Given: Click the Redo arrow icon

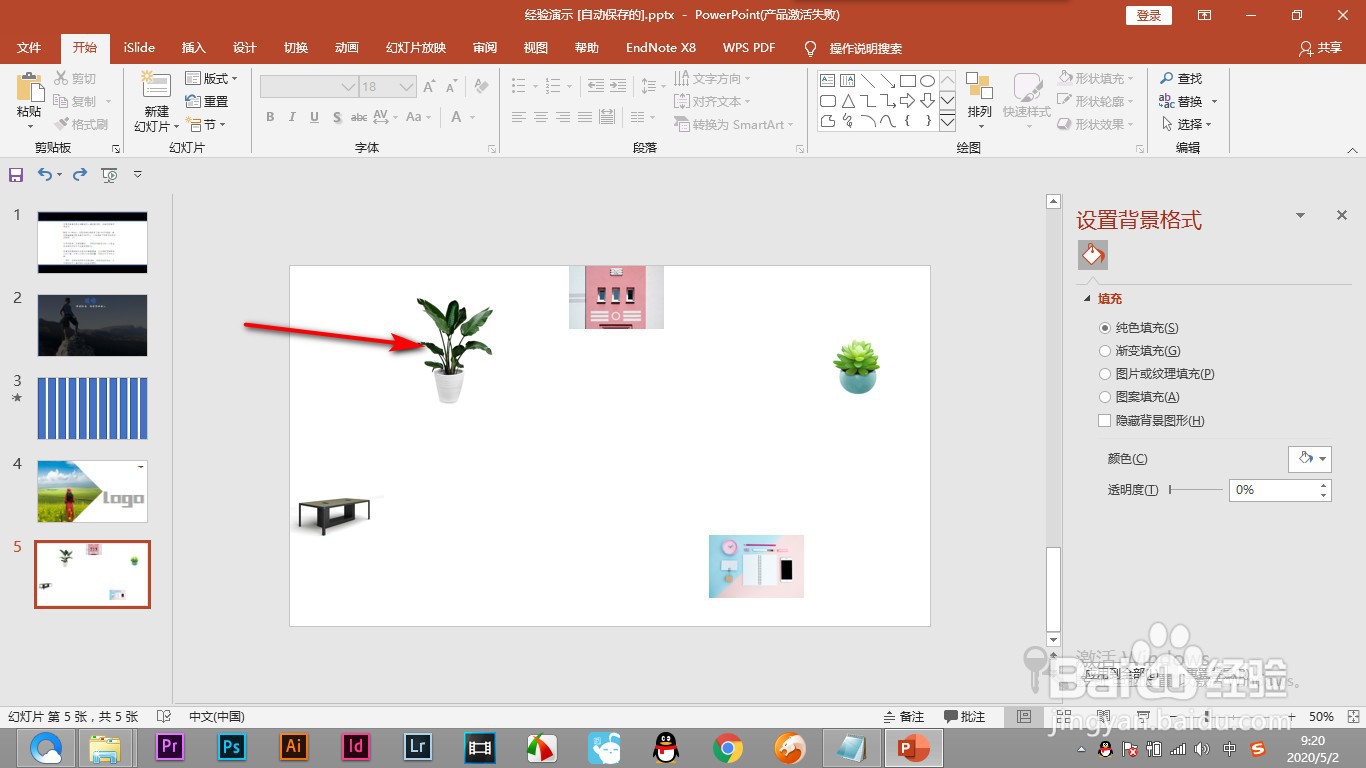Looking at the screenshot, I should [x=80, y=174].
